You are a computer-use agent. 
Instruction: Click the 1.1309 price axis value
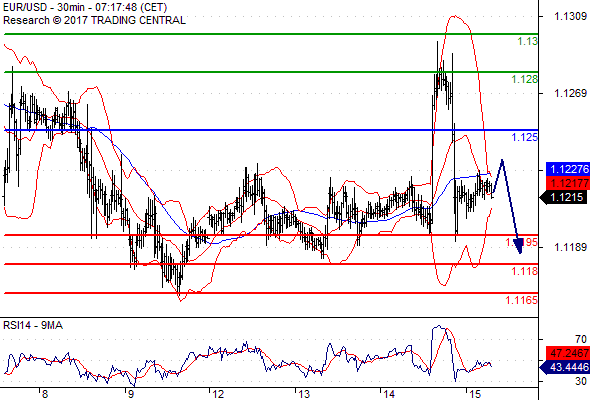click(570, 16)
